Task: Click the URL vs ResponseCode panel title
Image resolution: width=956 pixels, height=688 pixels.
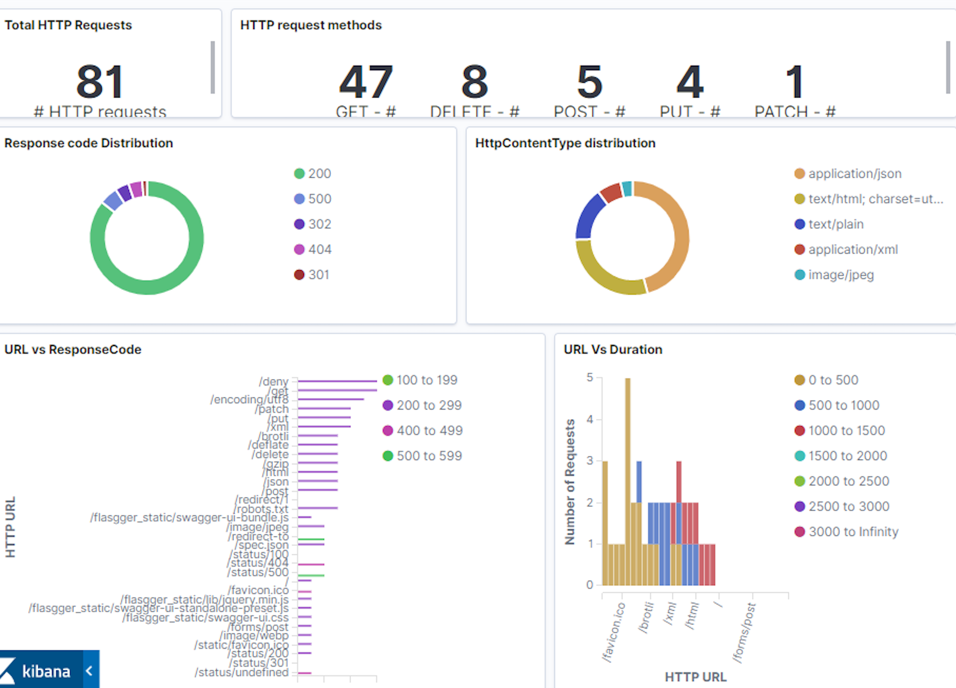Action: pos(73,349)
